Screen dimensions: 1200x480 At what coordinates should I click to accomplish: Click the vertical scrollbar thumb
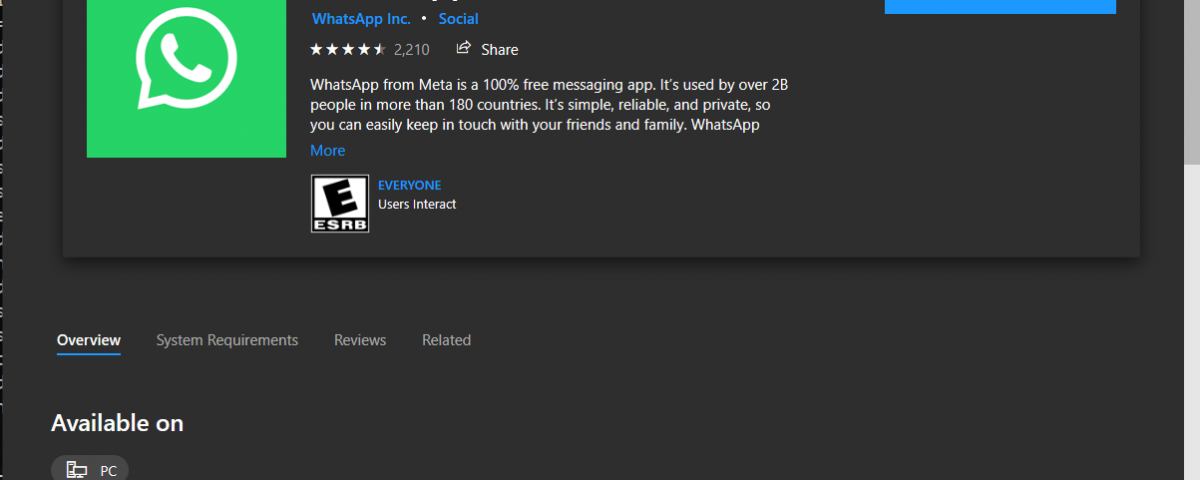(1192, 80)
